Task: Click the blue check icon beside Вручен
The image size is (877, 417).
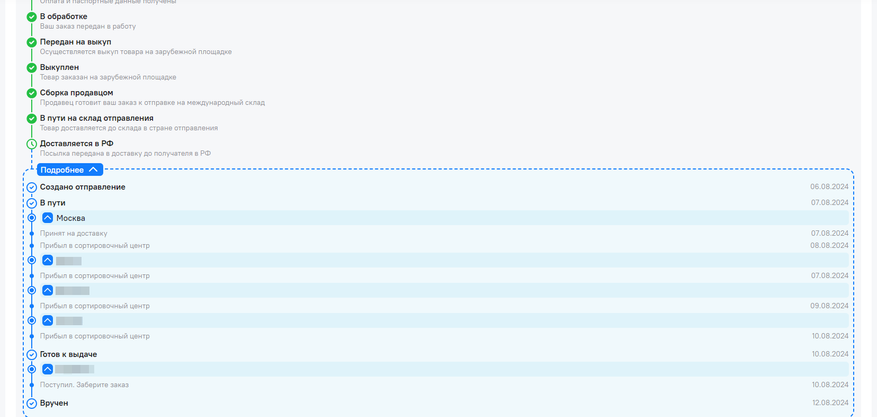Action: [32, 403]
